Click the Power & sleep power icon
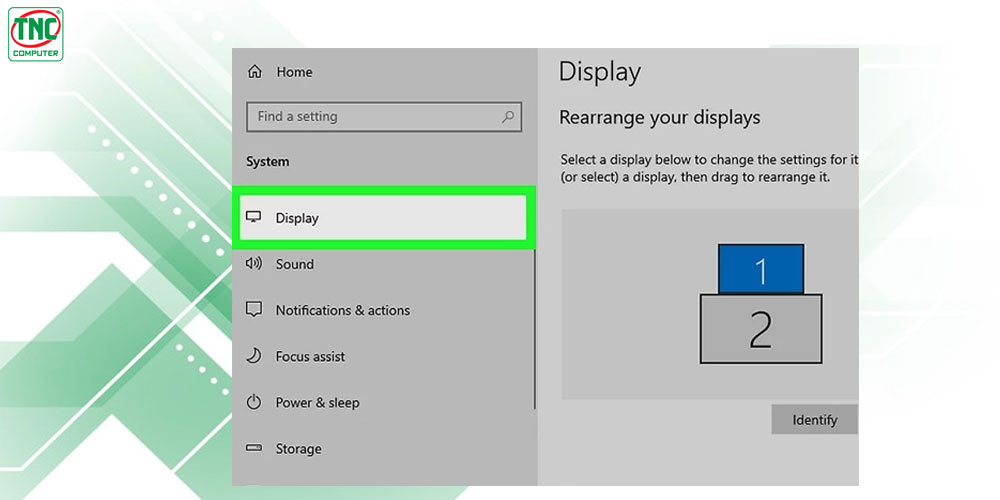Viewport: 1000px width, 500px height. tap(254, 402)
